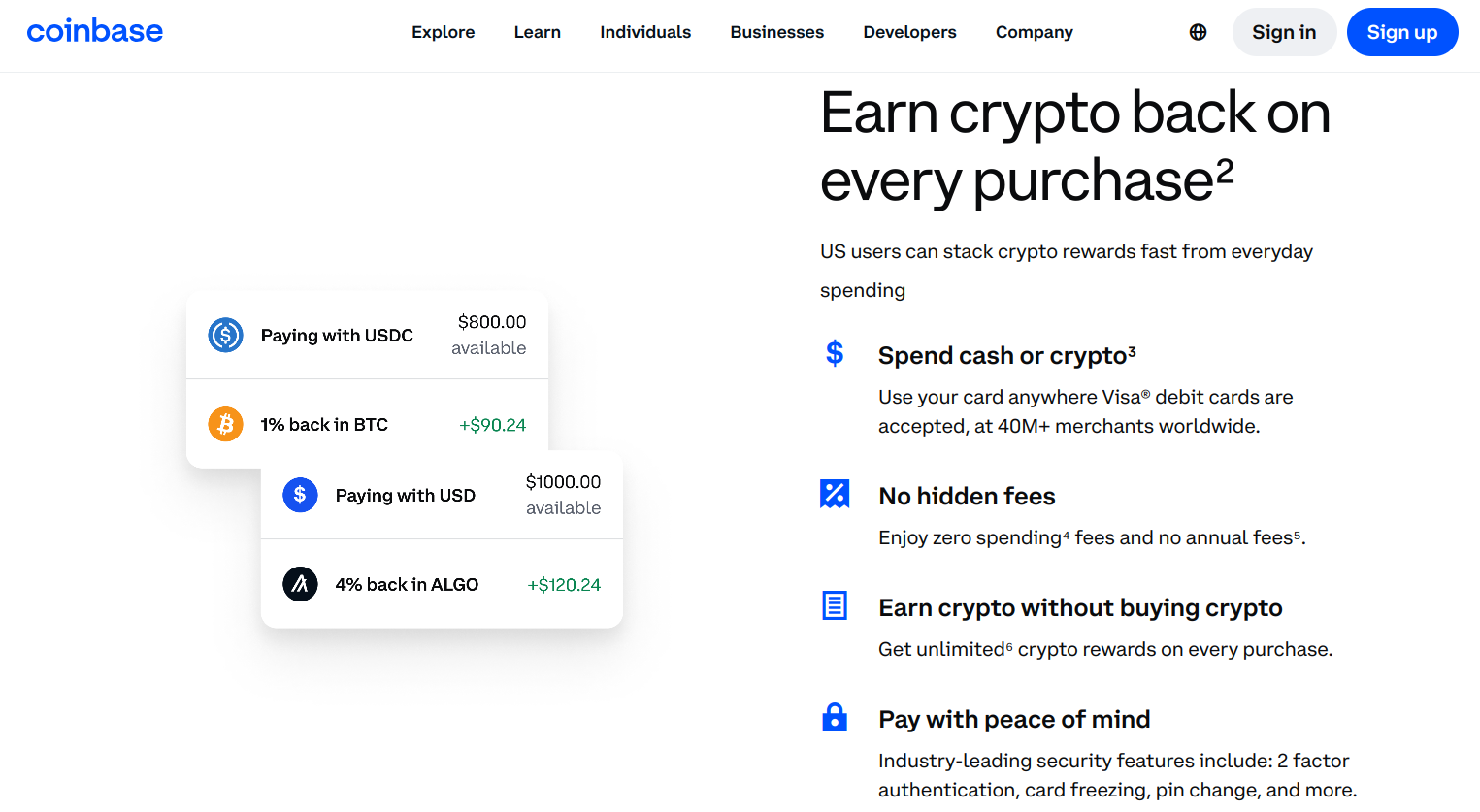
Task: Open the Developers menu
Action: tap(910, 32)
